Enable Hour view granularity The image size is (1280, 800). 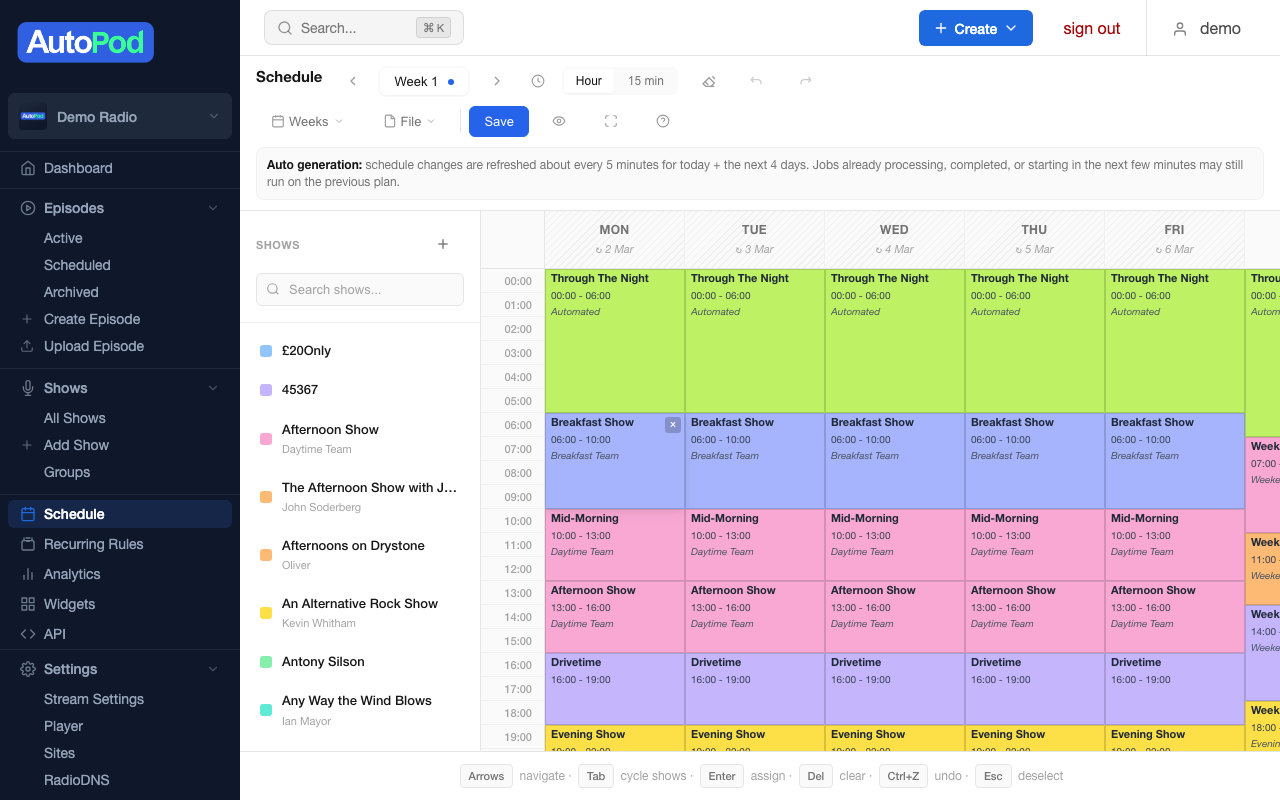pyautogui.click(x=588, y=80)
